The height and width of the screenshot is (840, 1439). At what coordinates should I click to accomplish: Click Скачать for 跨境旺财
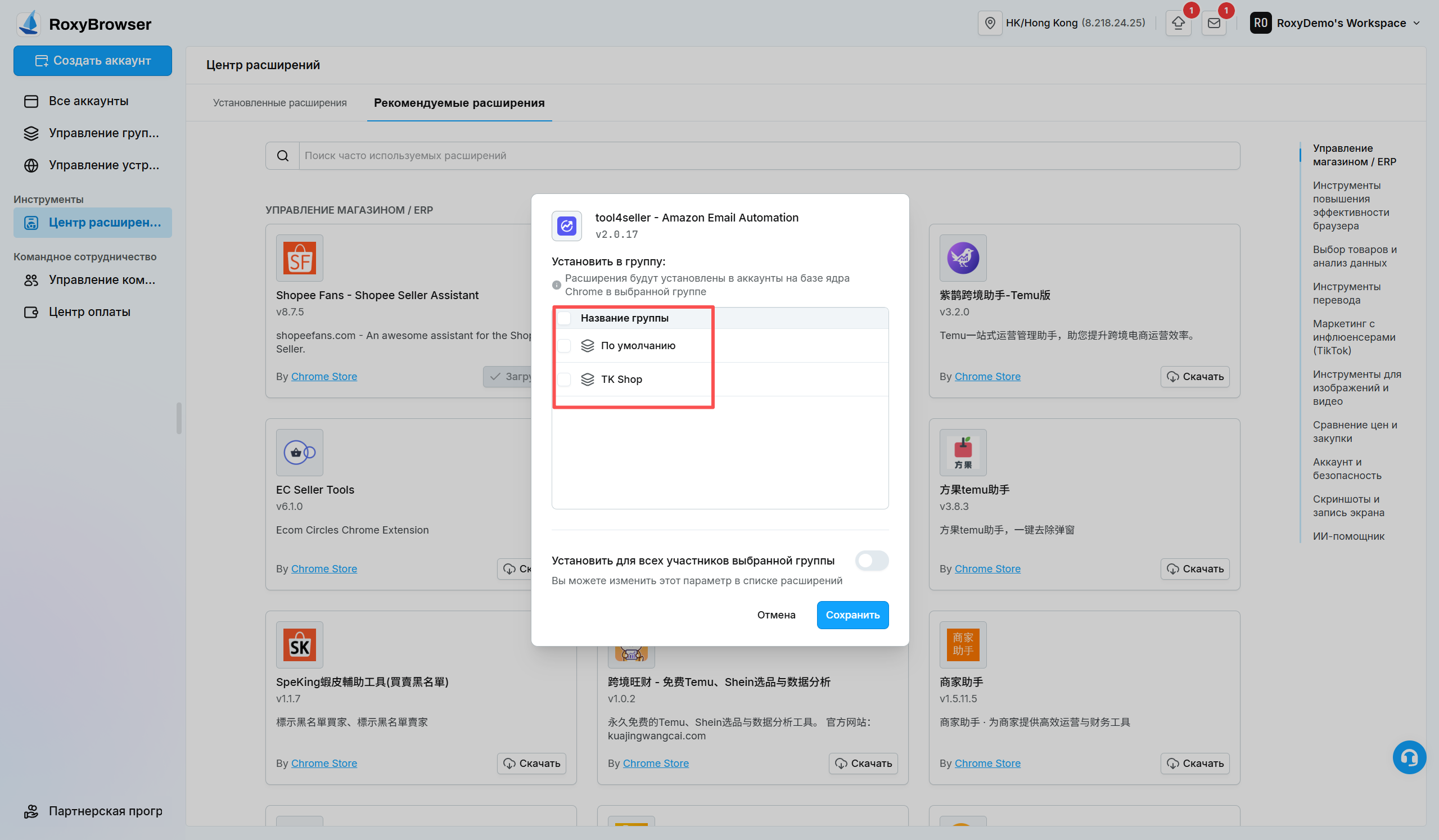click(x=863, y=764)
